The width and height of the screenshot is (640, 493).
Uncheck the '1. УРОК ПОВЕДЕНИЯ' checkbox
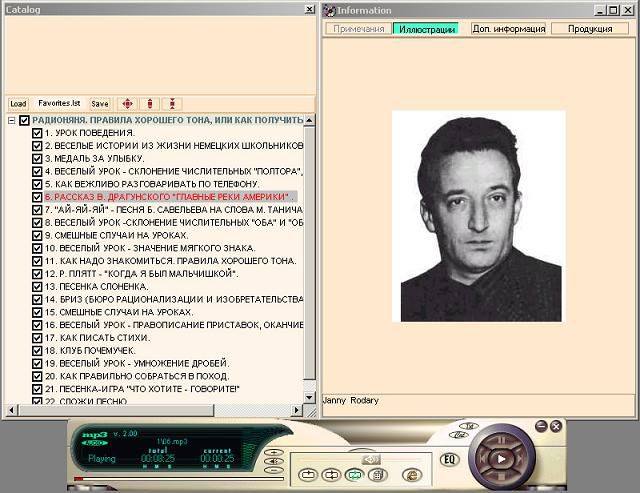37,133
